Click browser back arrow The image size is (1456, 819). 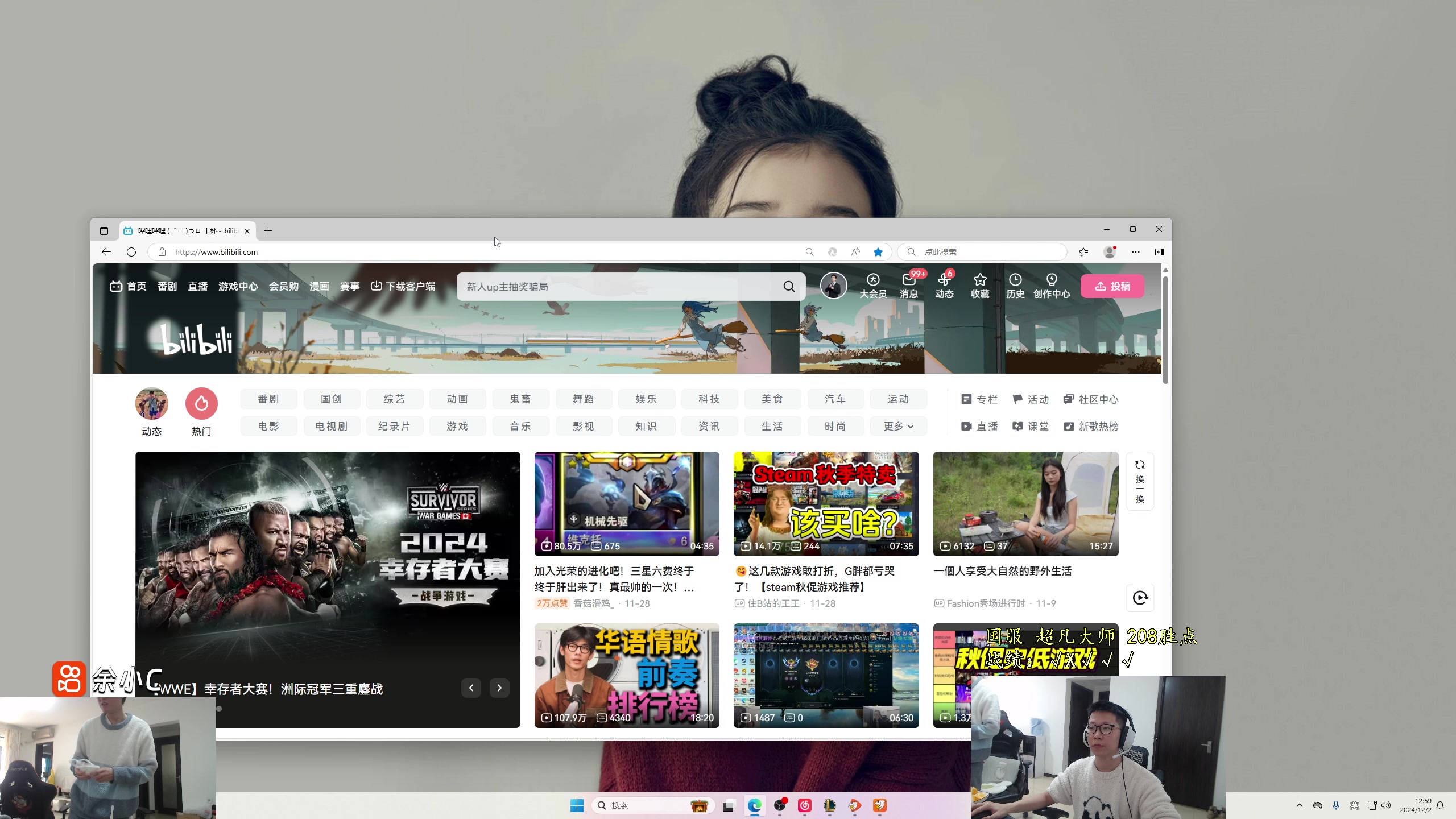click(x=106, y=252)
